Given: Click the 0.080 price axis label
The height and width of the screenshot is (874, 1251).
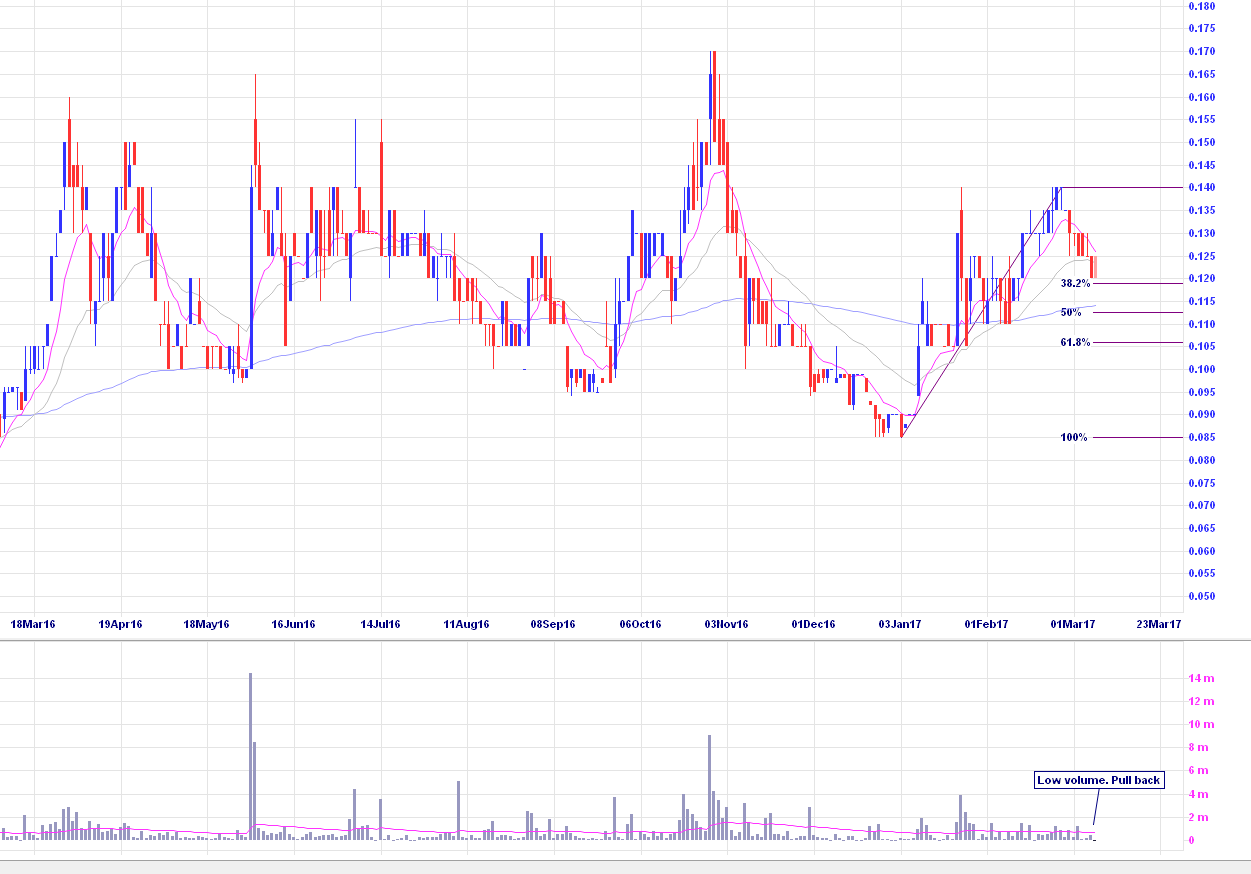Looking at the screenshot, I should (1201, 460).
